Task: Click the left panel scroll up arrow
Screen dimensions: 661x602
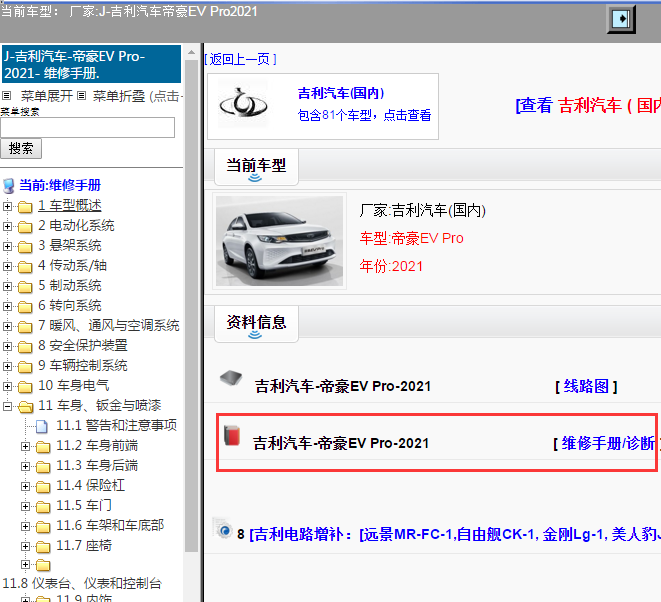Action: pyautogui.click(x=191, y=52)
